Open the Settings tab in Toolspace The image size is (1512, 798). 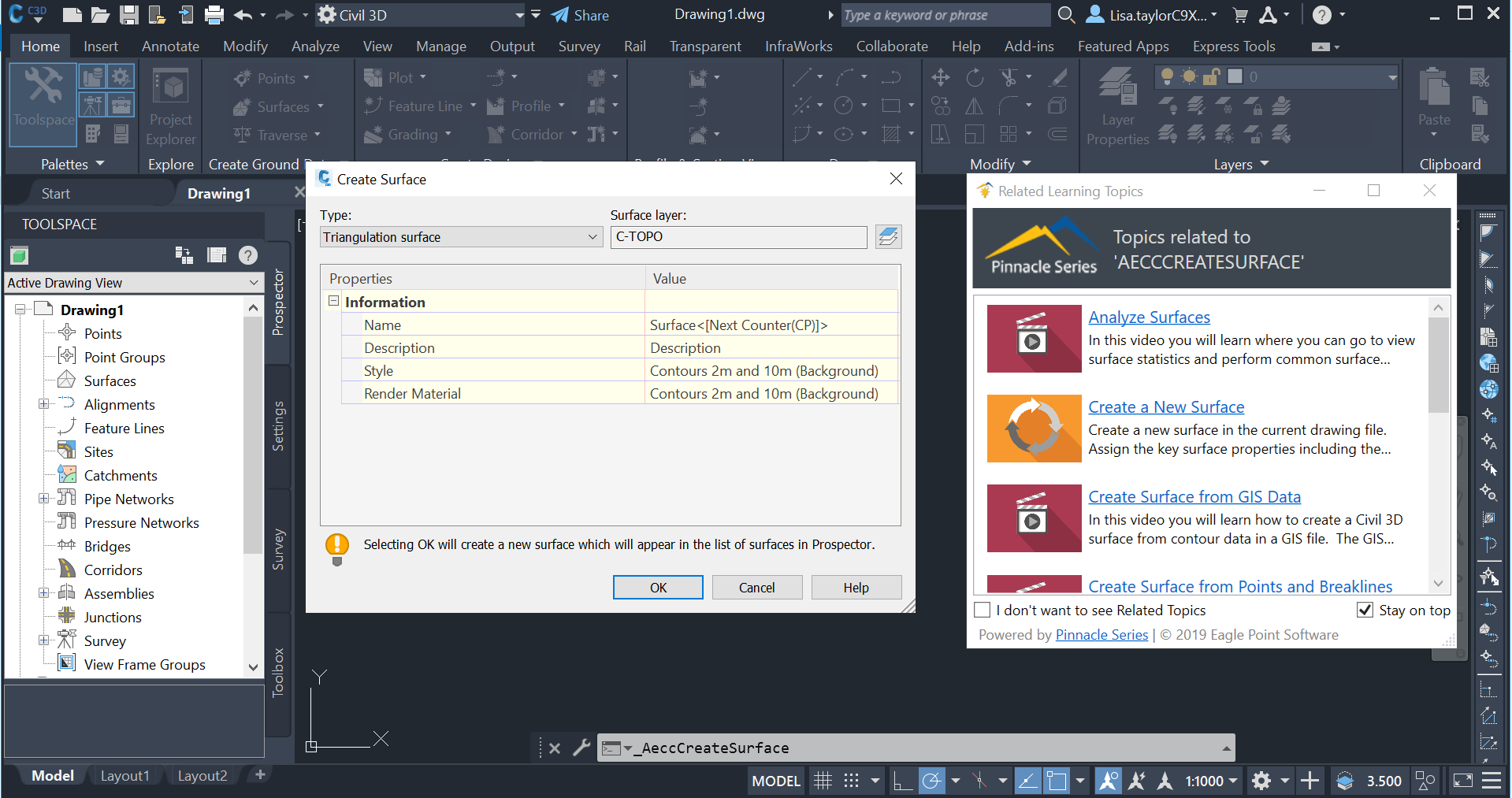(x=278, y=426)
